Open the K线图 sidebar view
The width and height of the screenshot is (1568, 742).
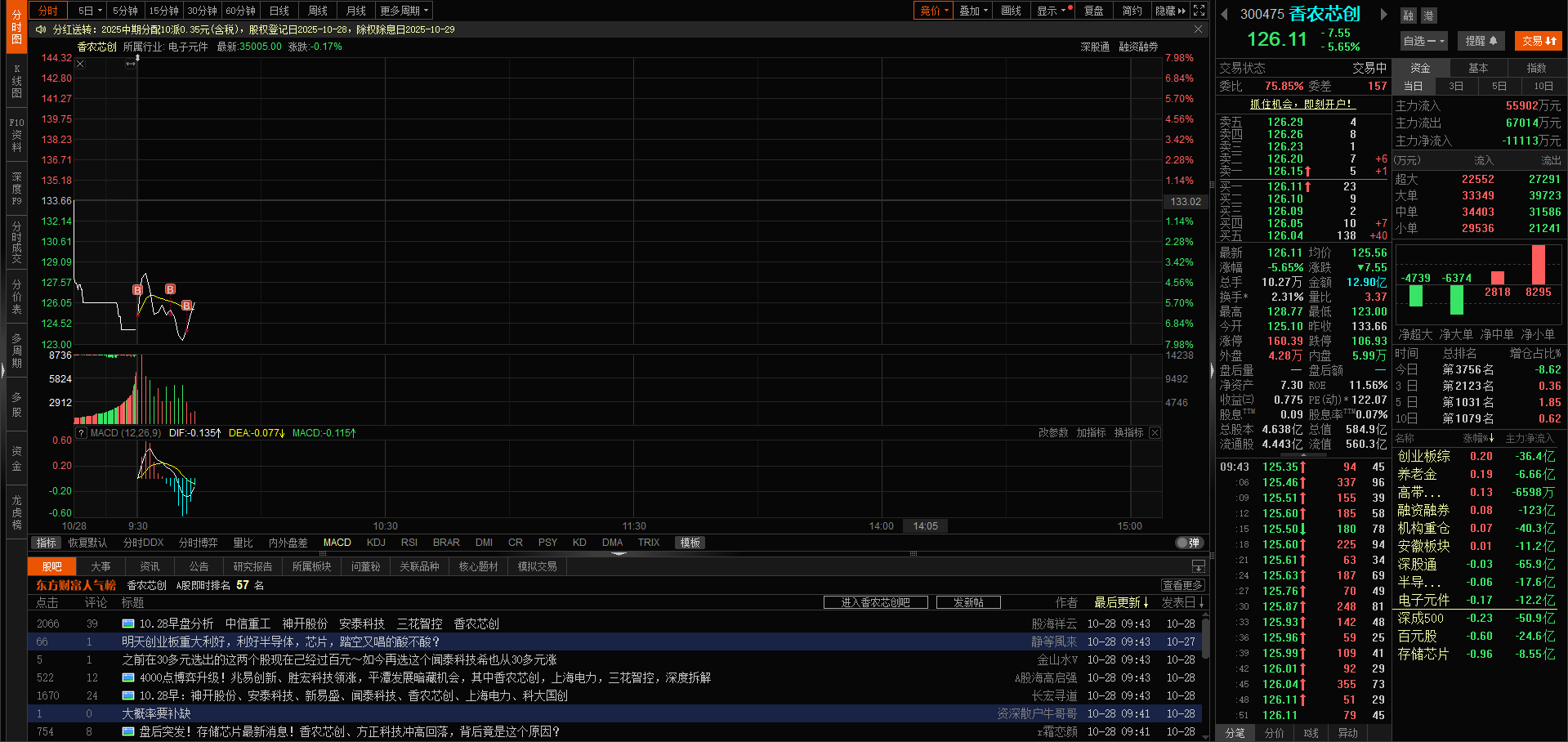click(x=16, y=81)
